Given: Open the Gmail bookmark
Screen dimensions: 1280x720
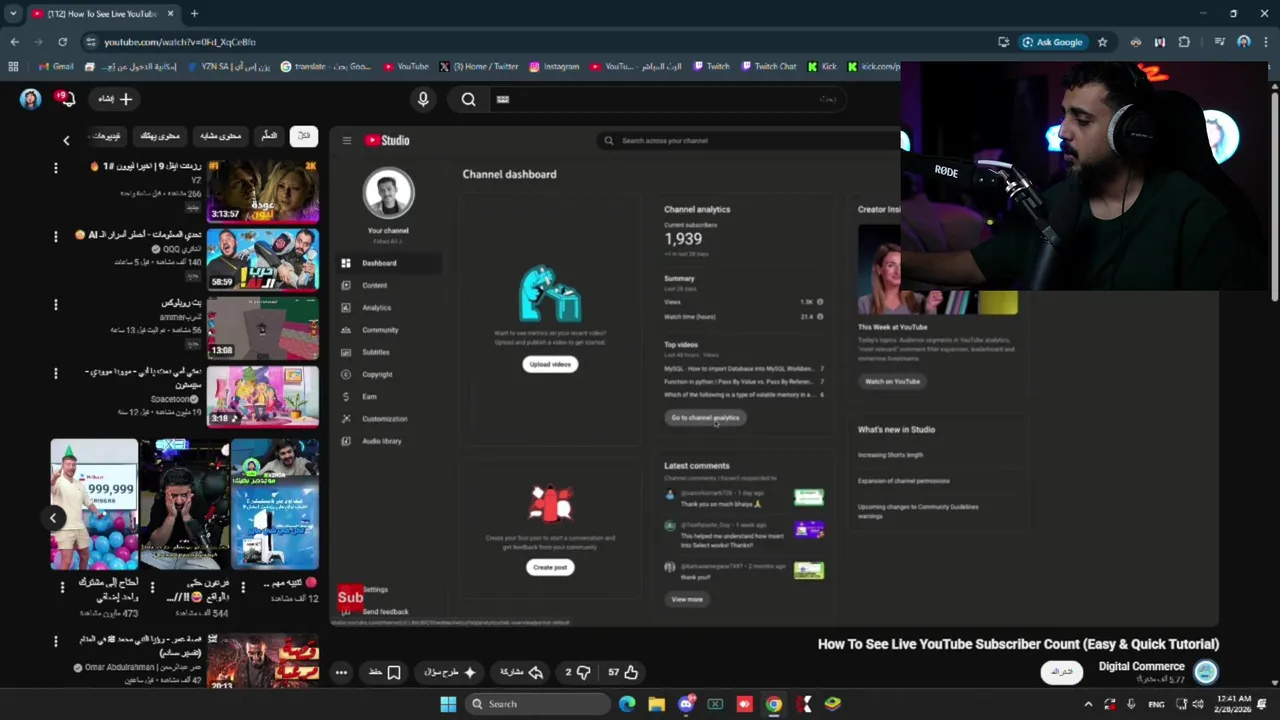Looking at the screenshot, I should 56,67.
